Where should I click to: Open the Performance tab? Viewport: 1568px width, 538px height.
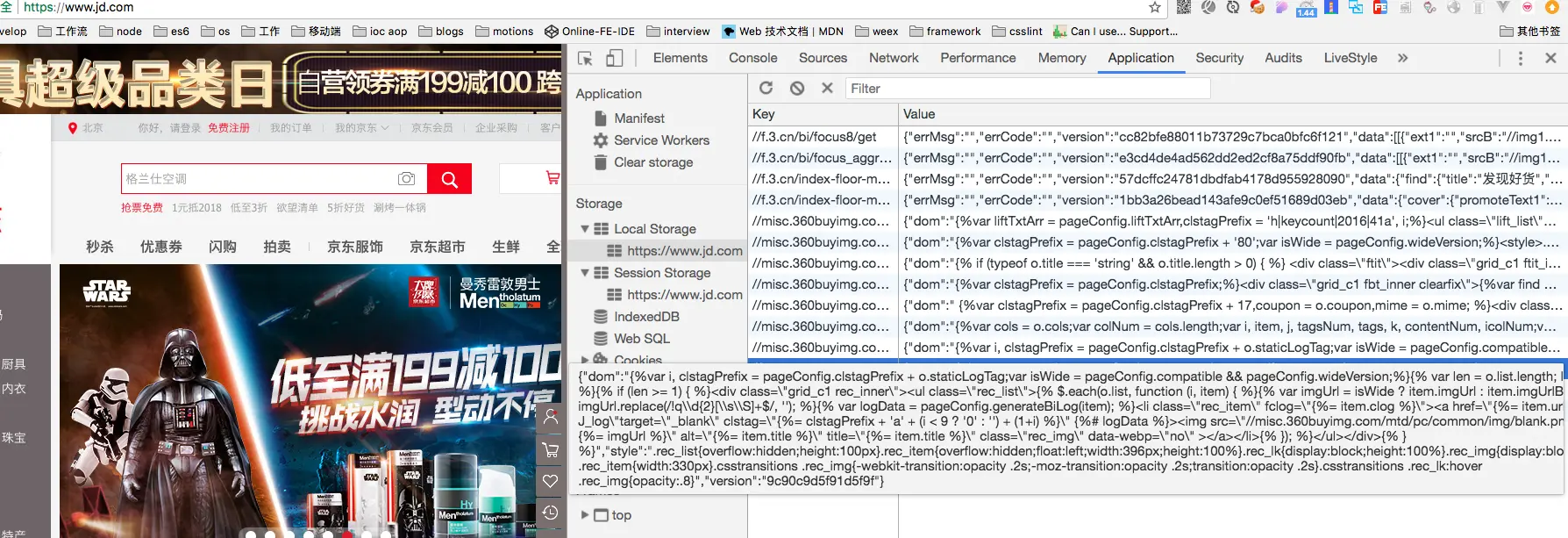[x=978, y=58]
